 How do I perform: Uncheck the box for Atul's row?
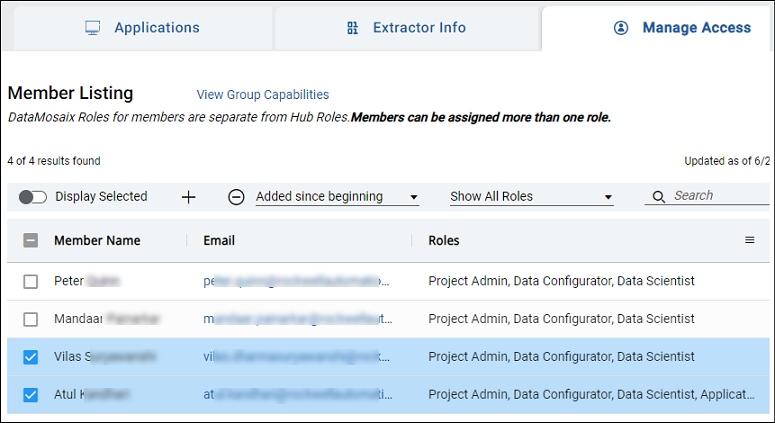tap(31, 395)
